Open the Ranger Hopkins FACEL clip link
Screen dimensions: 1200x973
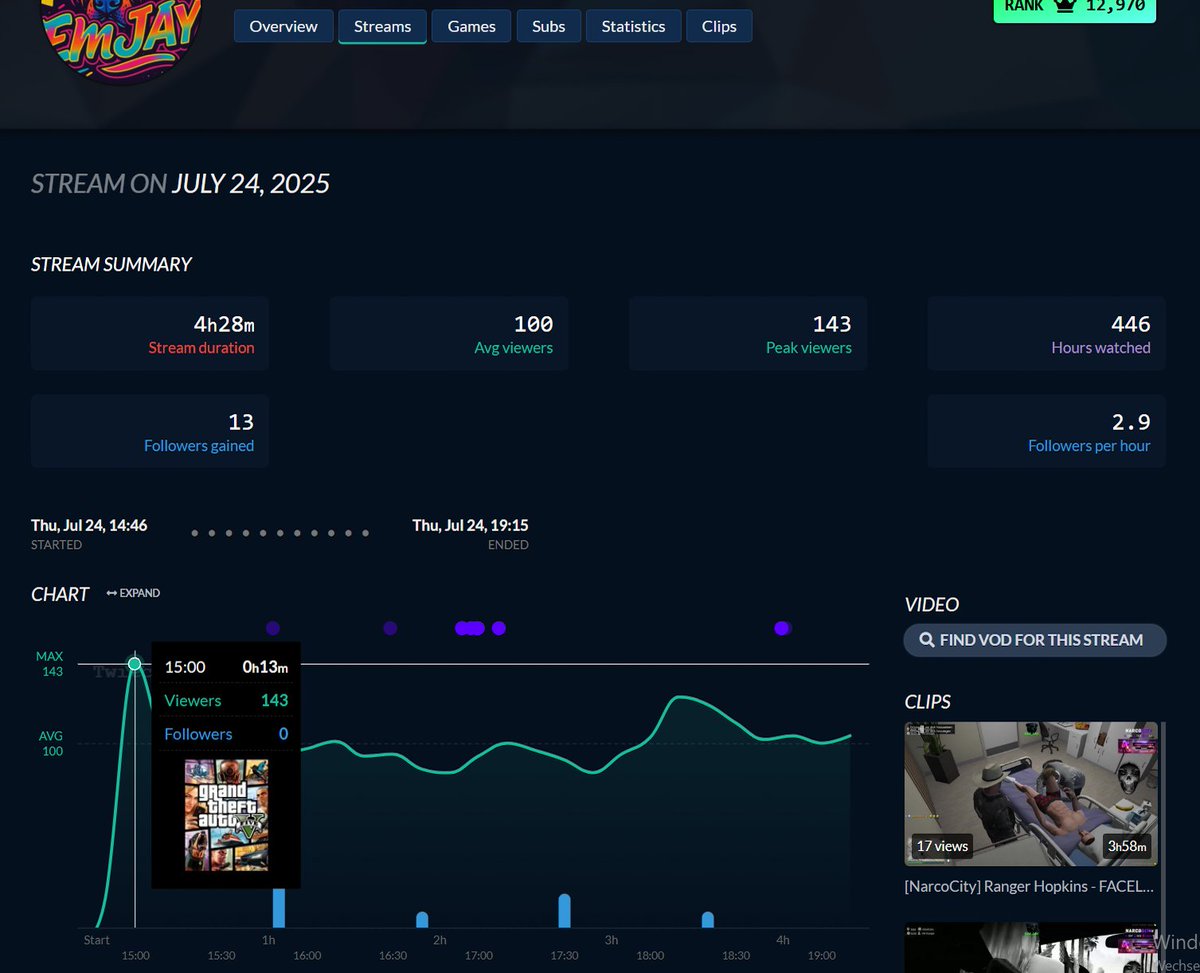coord(1028,886)
